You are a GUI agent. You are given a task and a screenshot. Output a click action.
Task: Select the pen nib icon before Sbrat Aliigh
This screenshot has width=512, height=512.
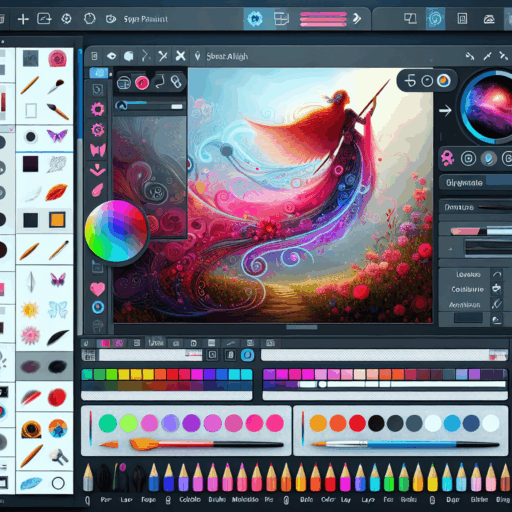tap(197, 56)
